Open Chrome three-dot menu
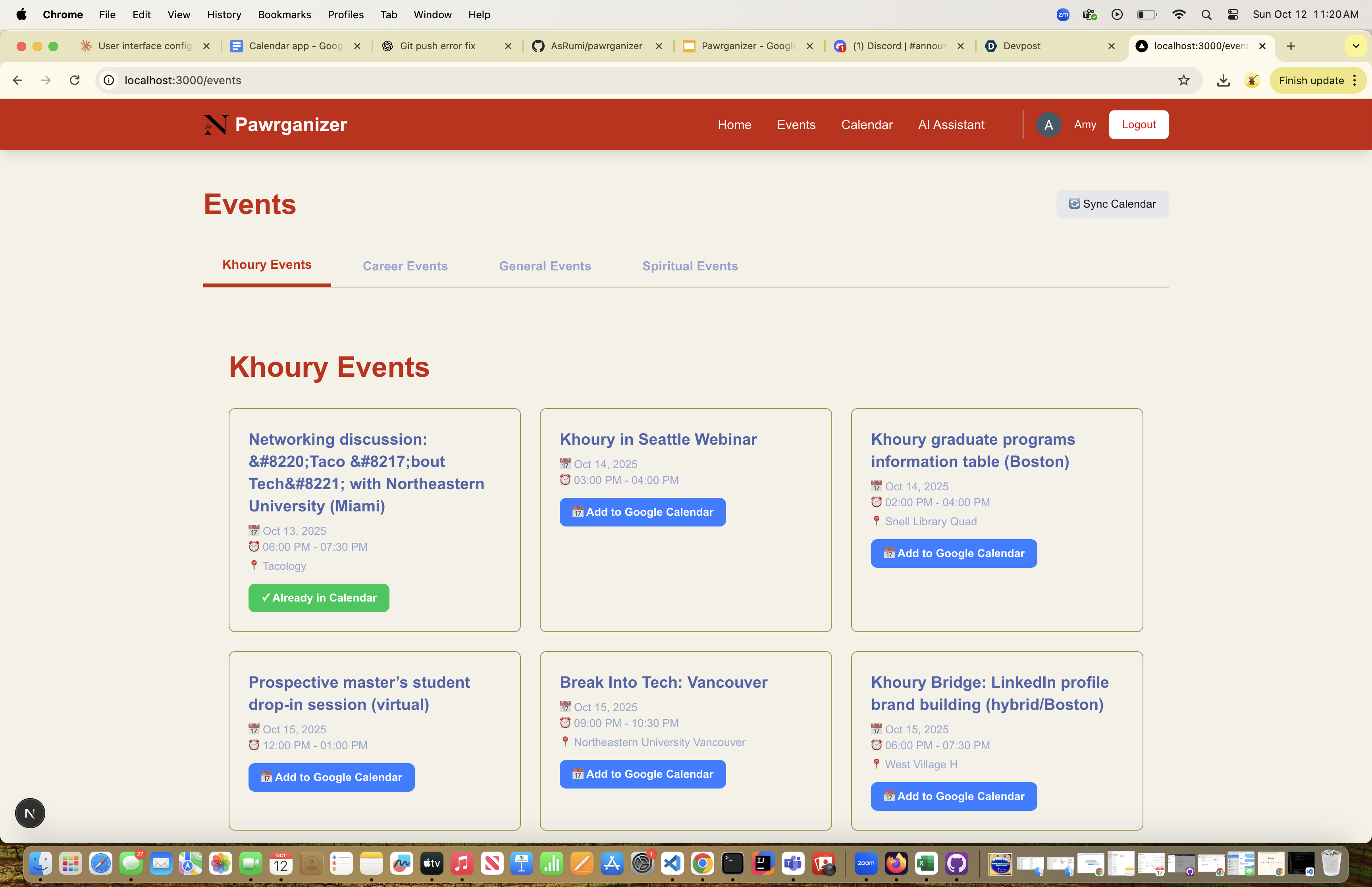Viewport: 1372px width, 887px height. tap(1355, 80)
